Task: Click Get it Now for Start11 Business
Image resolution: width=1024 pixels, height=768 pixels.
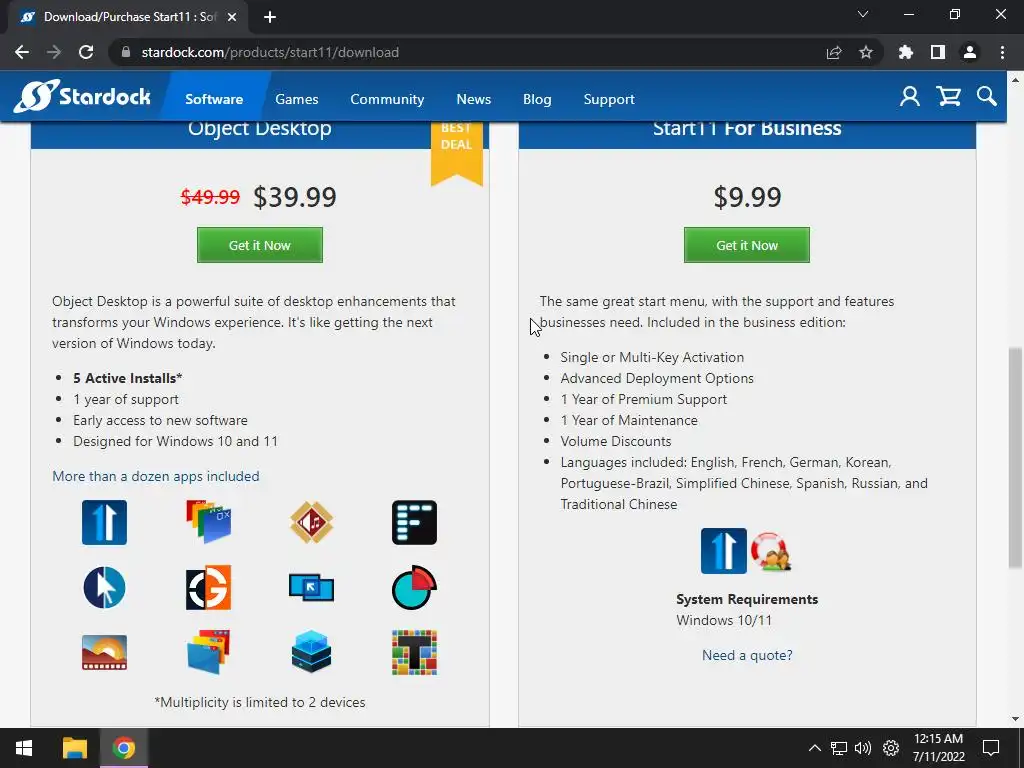Action: click(x=746, y=245)
